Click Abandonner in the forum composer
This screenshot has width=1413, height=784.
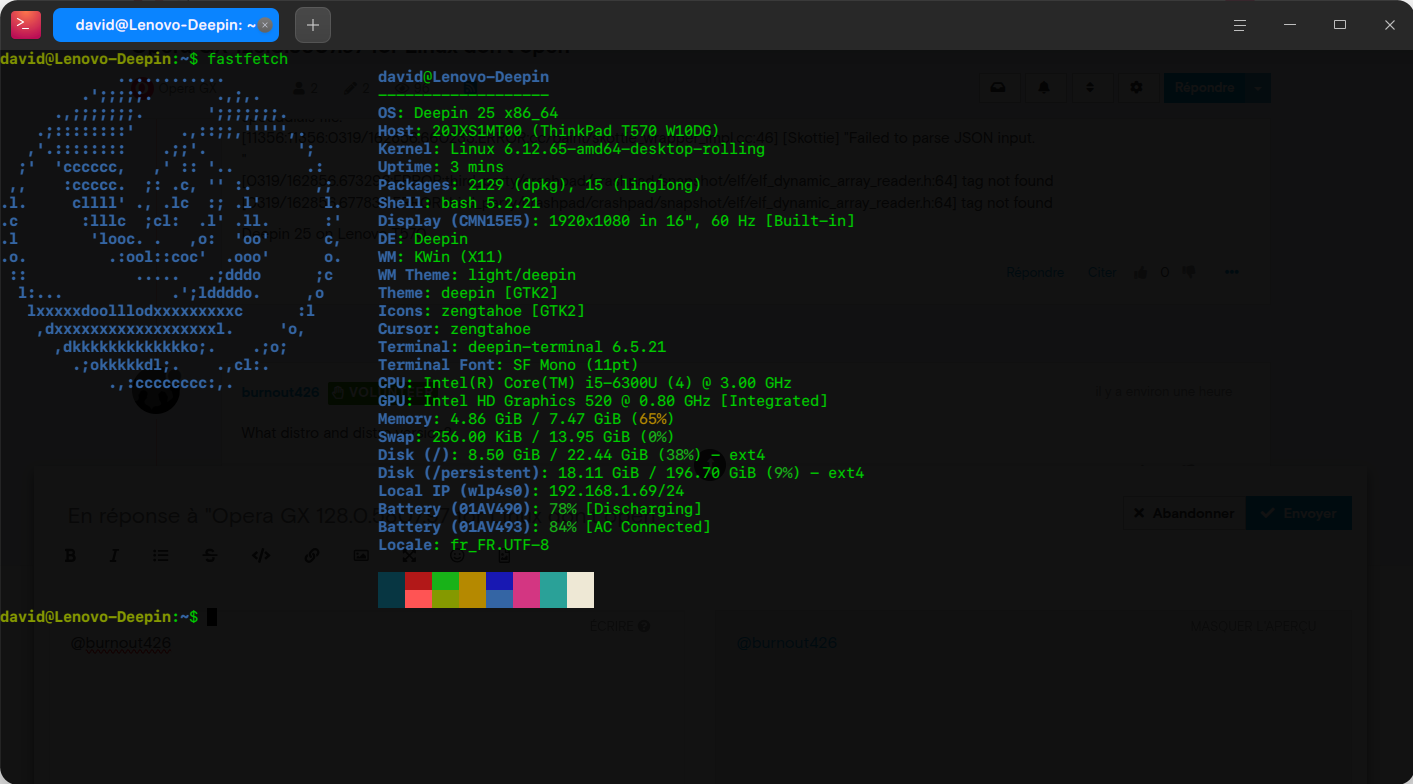point(1184,513)
